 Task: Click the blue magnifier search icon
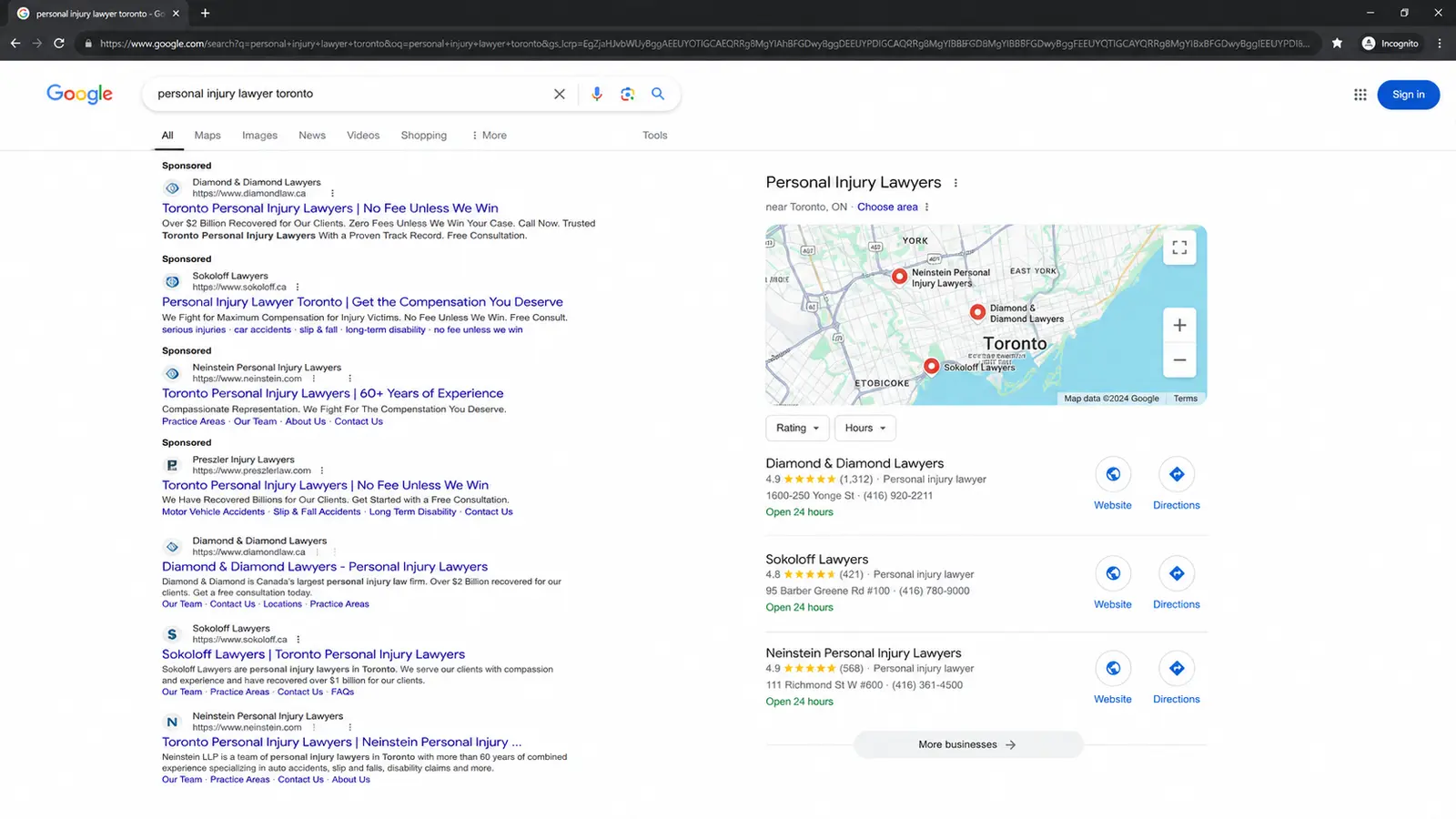(658, 94)
